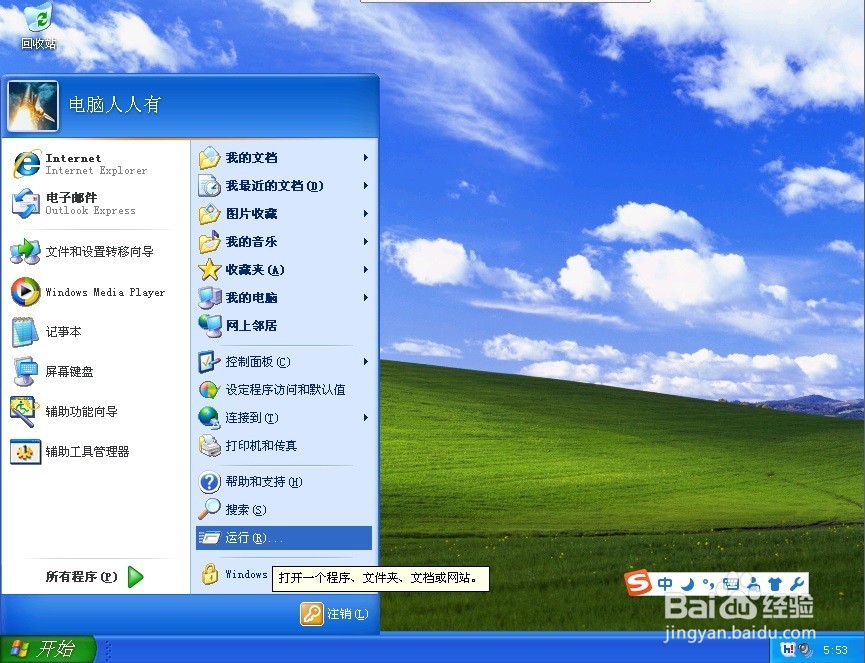Click the Sogou S logo on IME bar

click(639, 582)
